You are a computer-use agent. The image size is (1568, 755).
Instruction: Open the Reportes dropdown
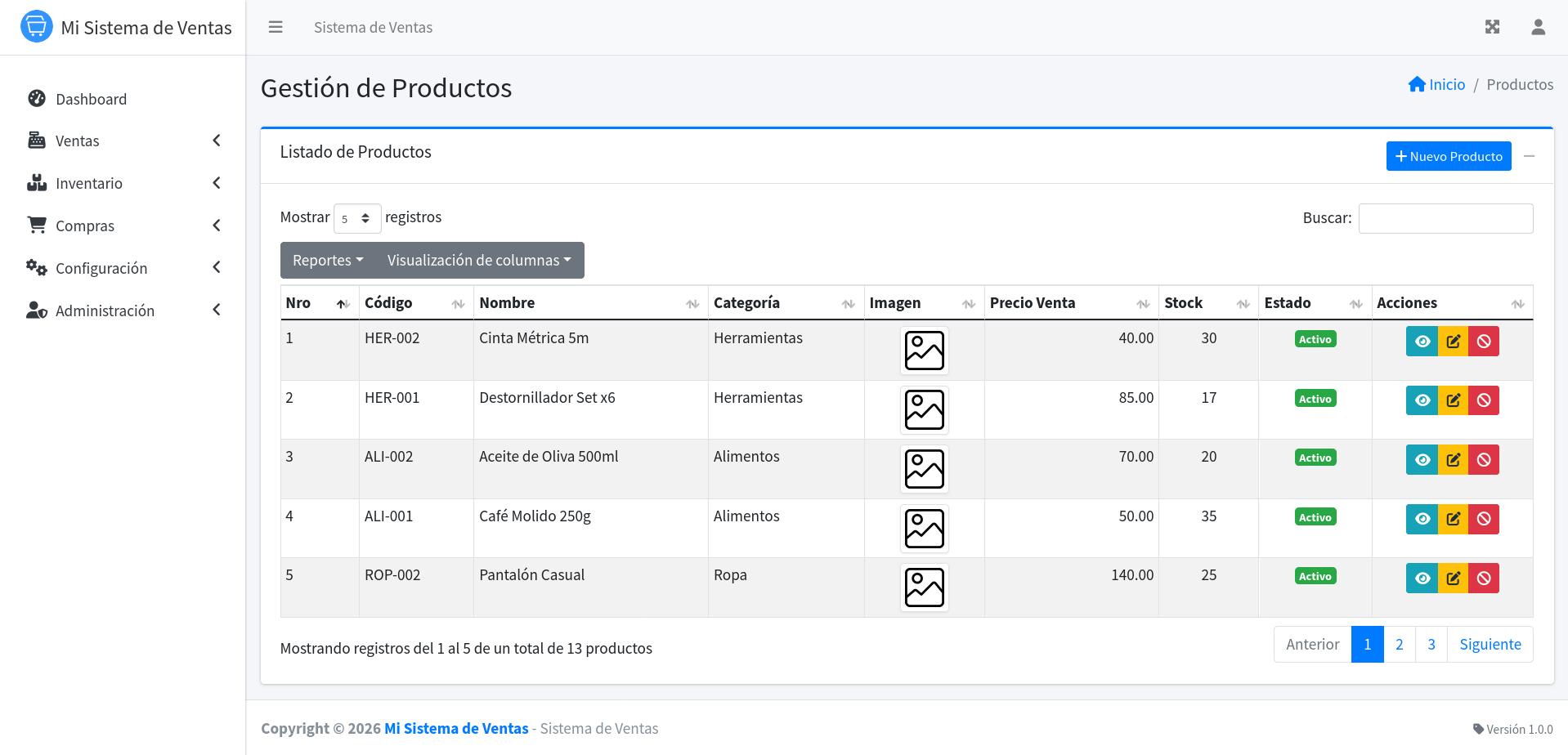(328, 260)
